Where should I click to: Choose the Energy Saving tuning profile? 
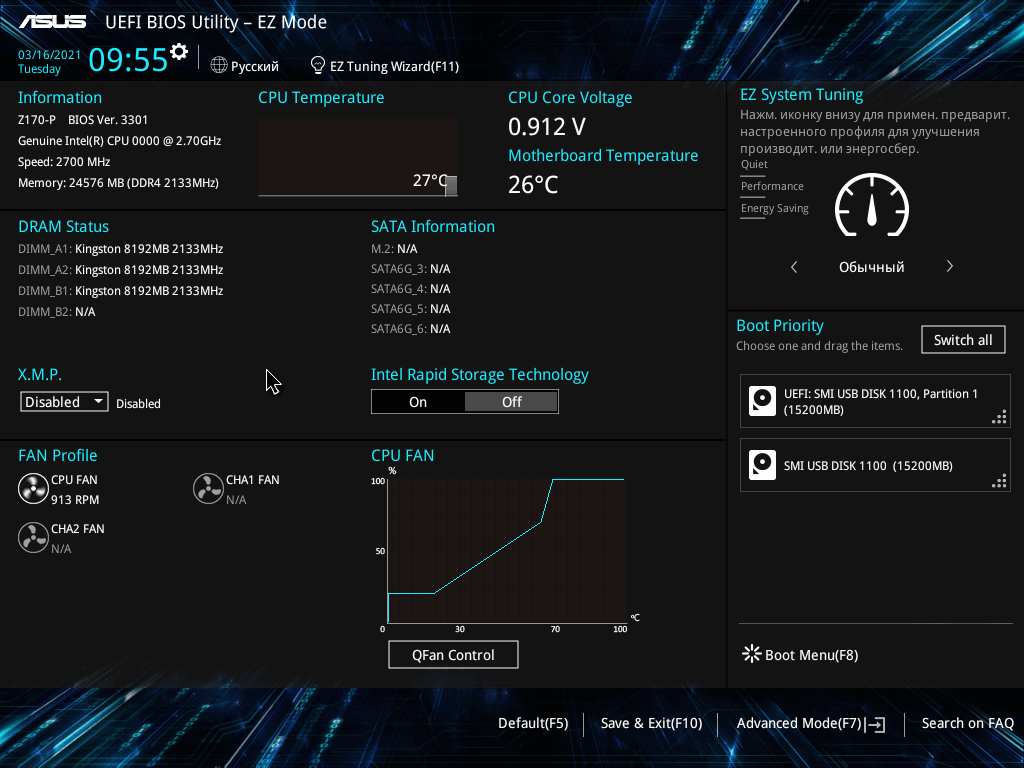[x=775, y=209]
